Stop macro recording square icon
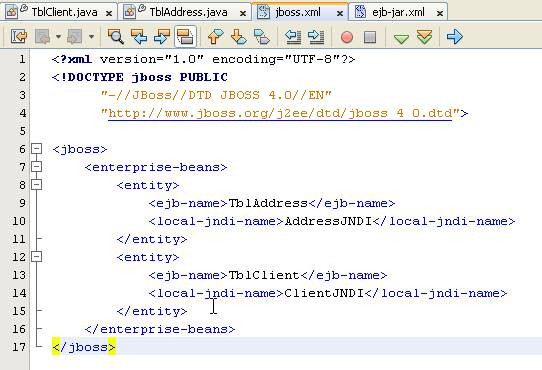Image resolution: width=542 pixels, height=370 pixels. point(370,37)
